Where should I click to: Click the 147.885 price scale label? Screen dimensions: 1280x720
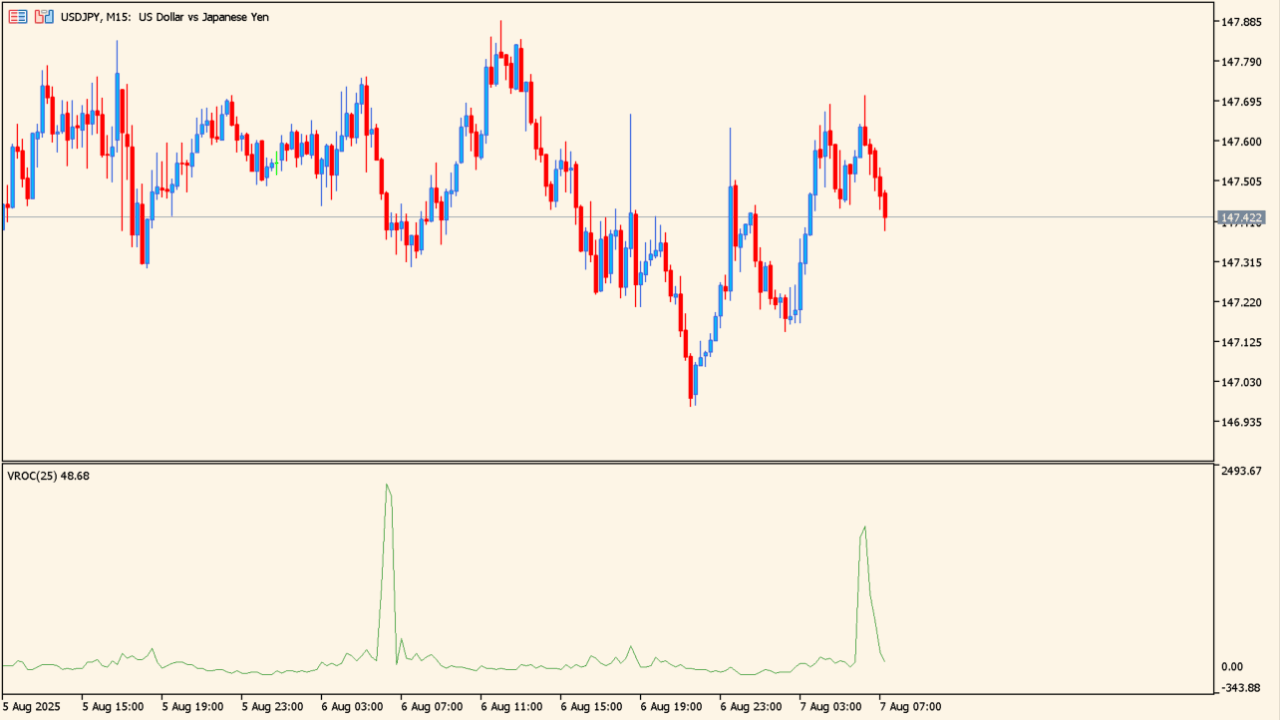(1241, 22)
